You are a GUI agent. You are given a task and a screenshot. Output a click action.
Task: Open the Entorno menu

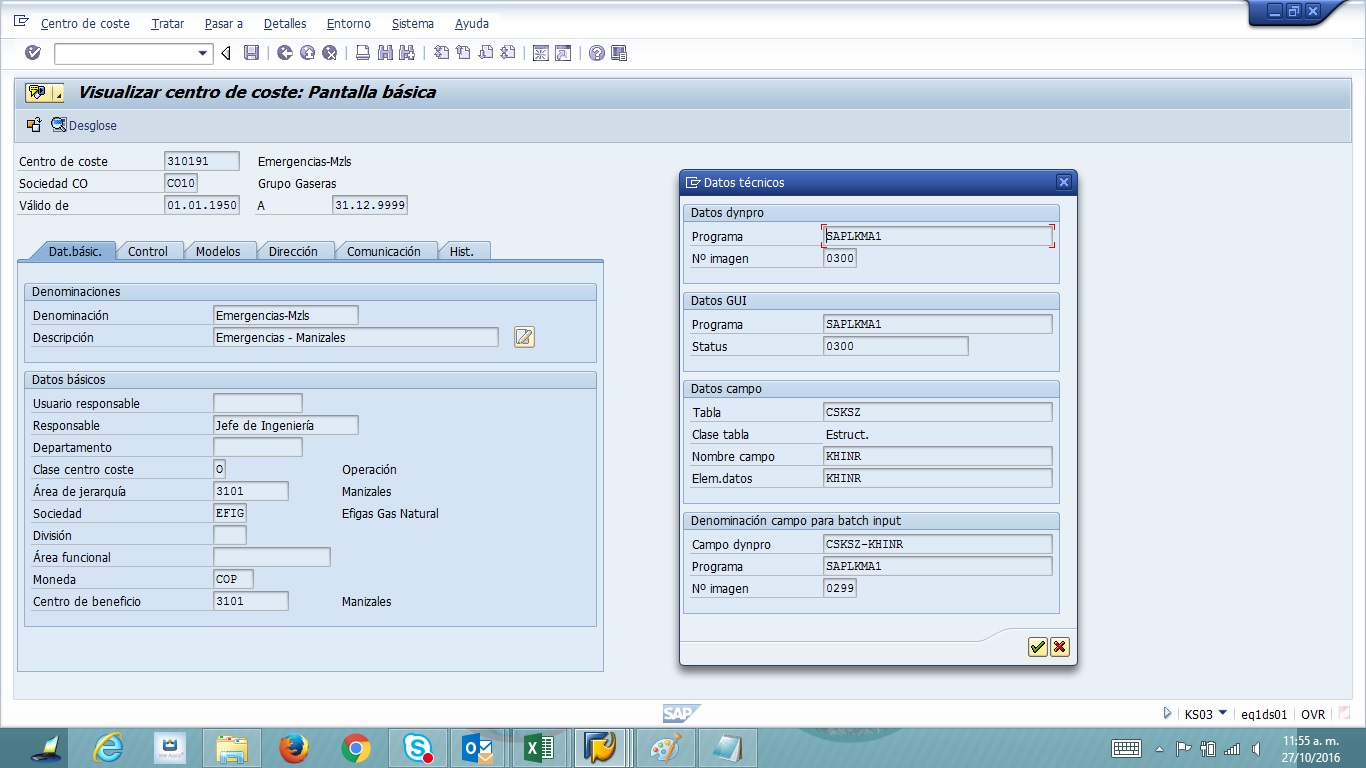click(x=348, y=23)
